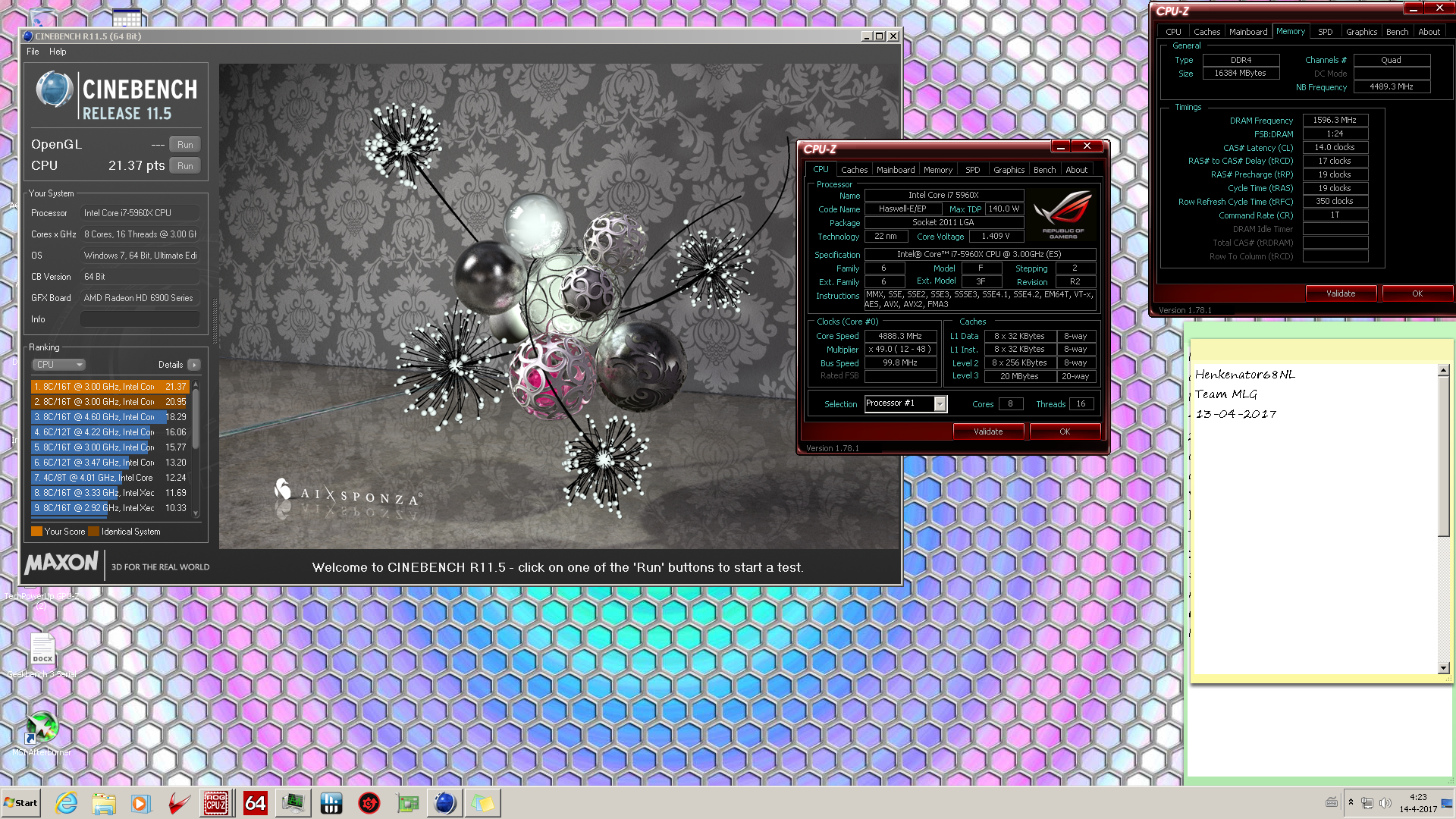Open the AIDA64 taskbar icon
1456x819 pixels.
click(255, 803)
